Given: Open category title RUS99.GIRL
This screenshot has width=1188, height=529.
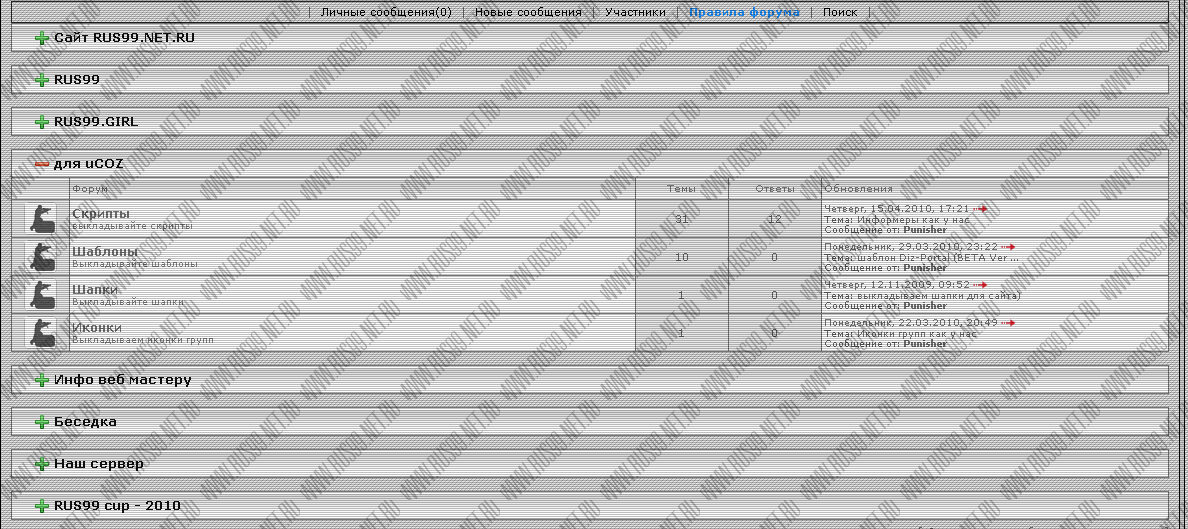Looking at the screenshot, I should (x=96, y=122).
